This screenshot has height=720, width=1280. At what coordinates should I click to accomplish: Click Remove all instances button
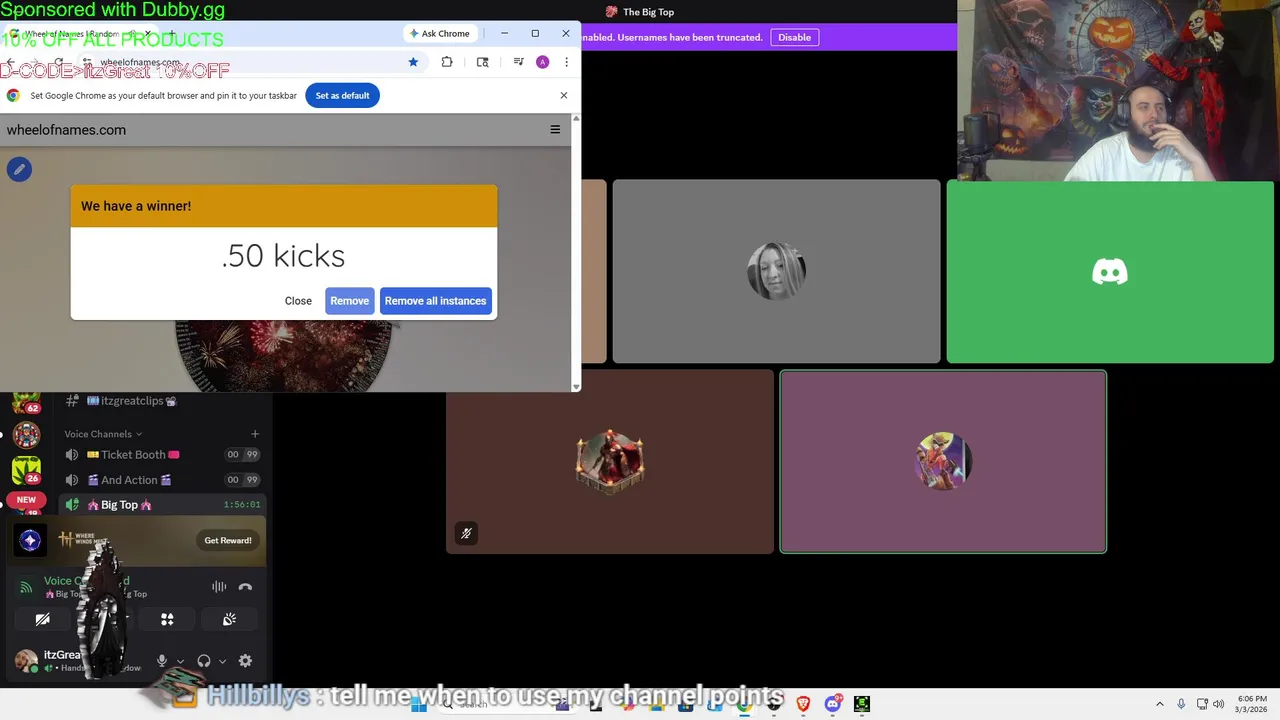[x=435, y=301]
